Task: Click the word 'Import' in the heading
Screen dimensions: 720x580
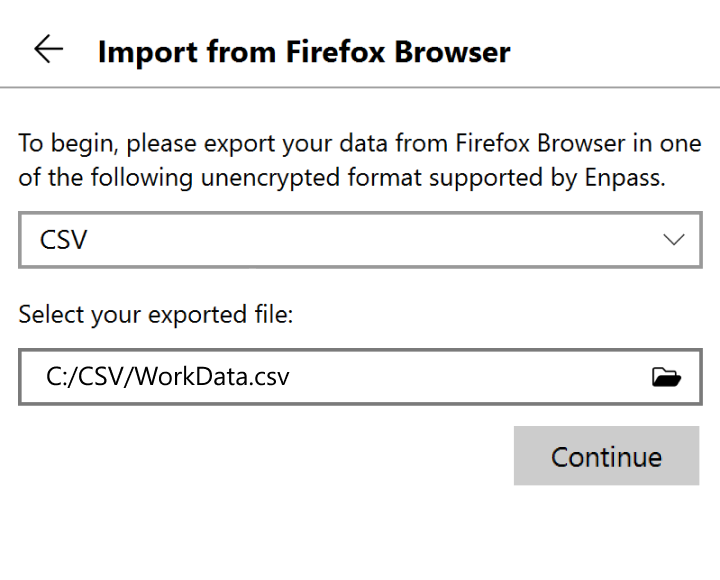Action: [x=147, y=52]
